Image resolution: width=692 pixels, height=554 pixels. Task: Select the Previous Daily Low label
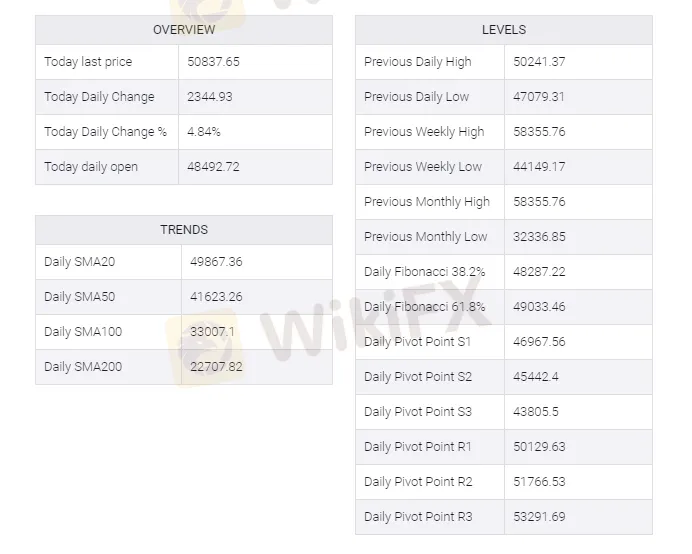coord(416,97)
